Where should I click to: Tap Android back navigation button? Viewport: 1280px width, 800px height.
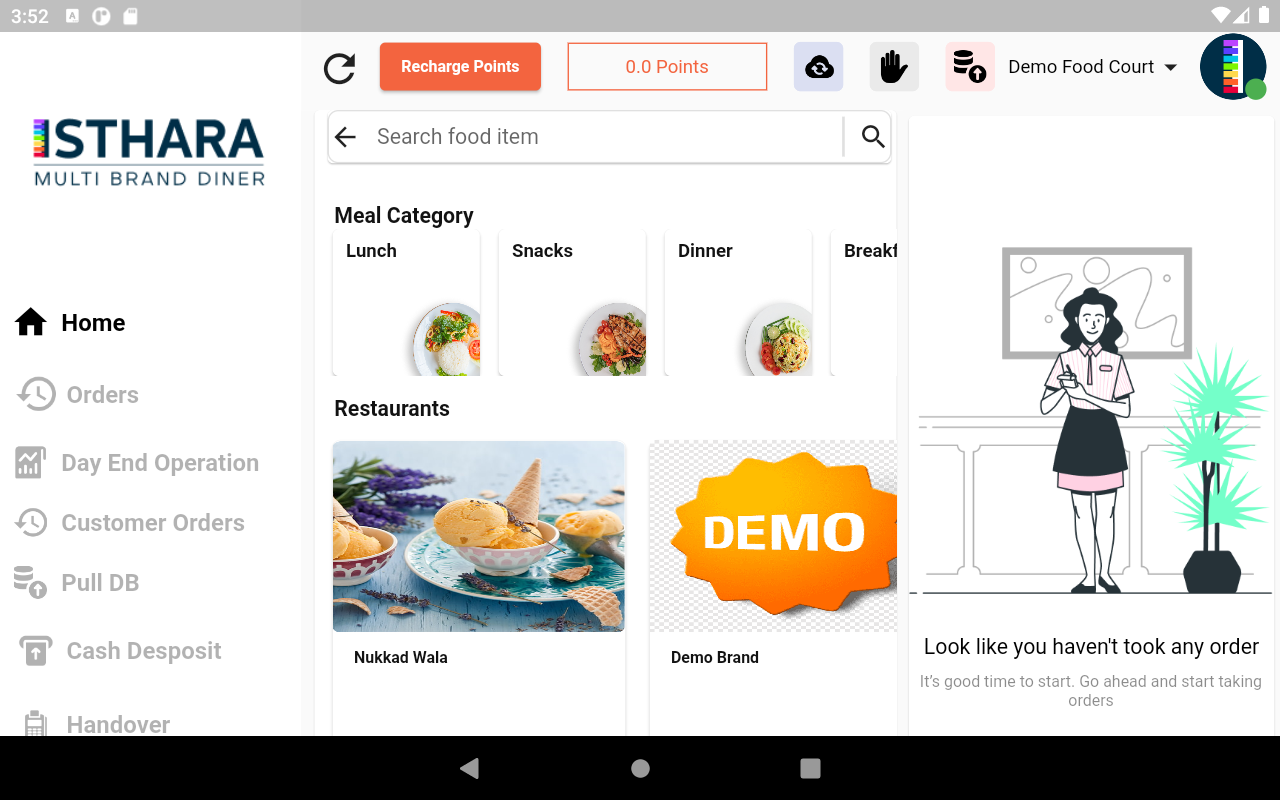point(469,768)
